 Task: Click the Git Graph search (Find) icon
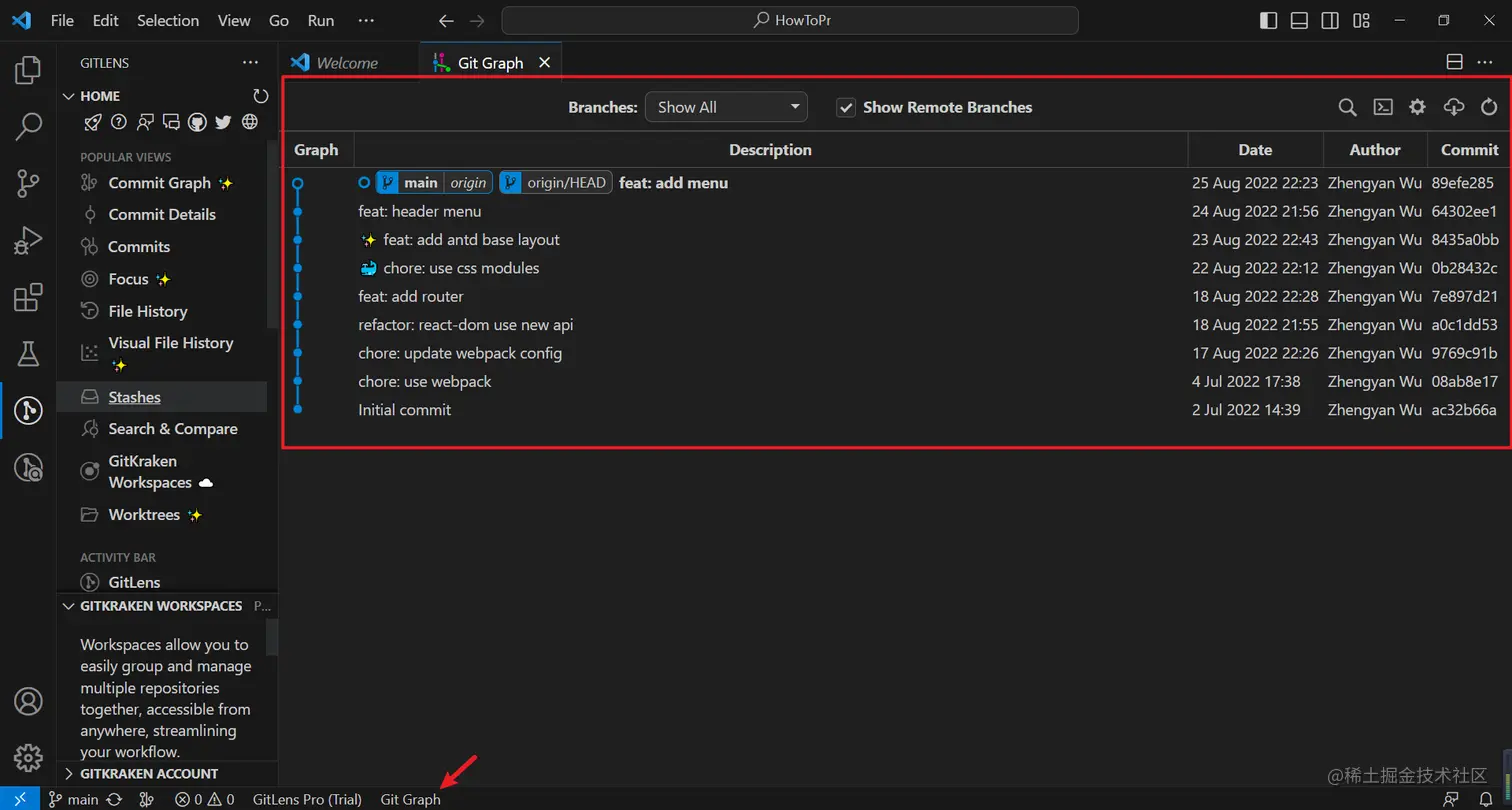click(x=1347, y=107)
